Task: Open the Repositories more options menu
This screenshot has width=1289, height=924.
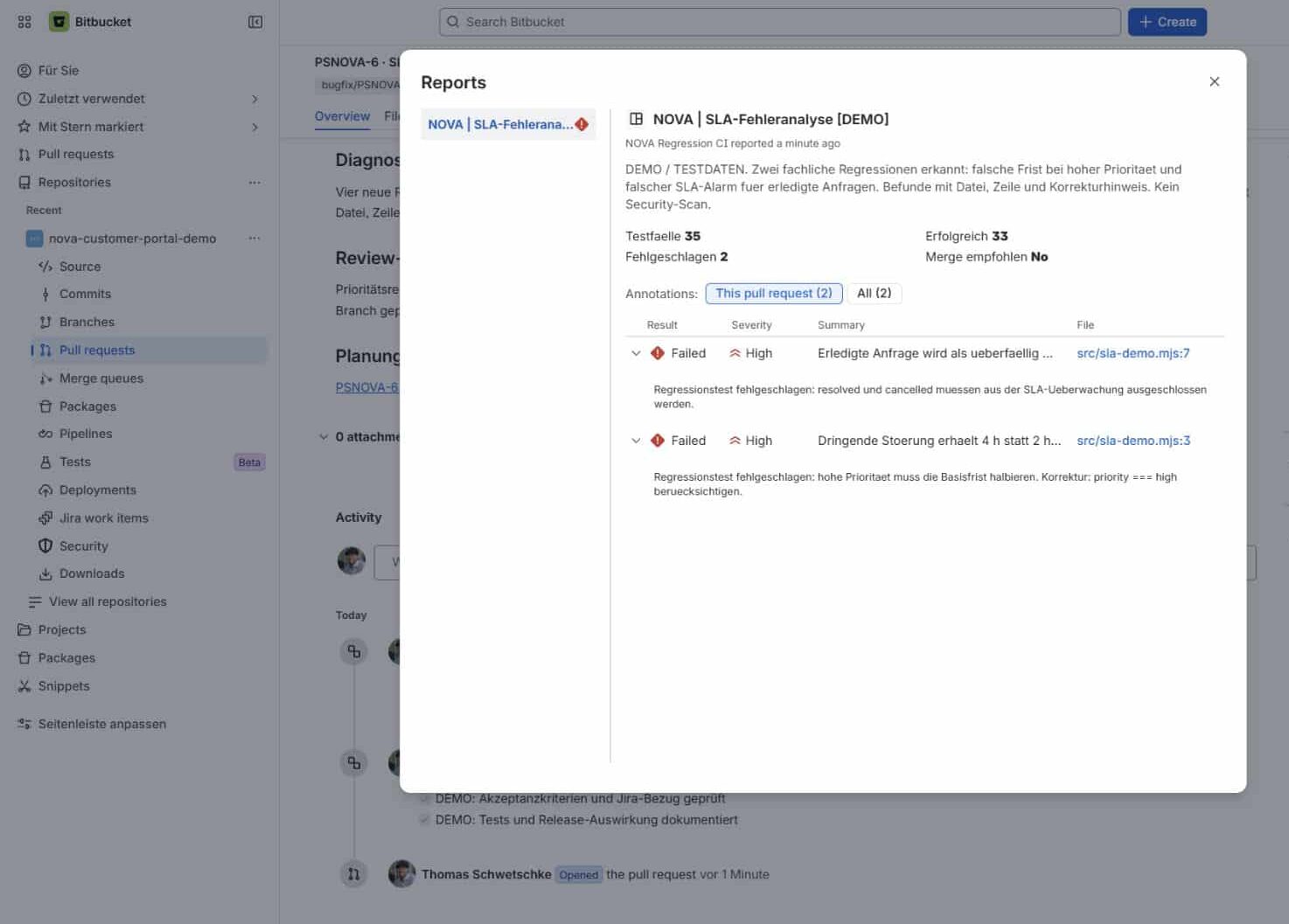Action: tap(254, 183)
